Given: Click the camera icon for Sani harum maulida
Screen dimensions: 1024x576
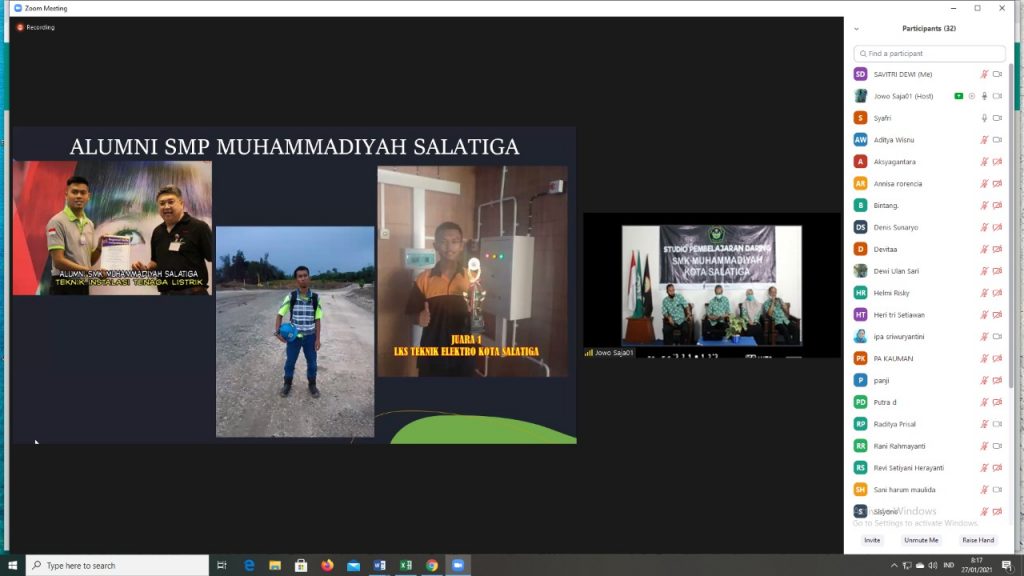Looking at the screenshot, I should point(997,490).
